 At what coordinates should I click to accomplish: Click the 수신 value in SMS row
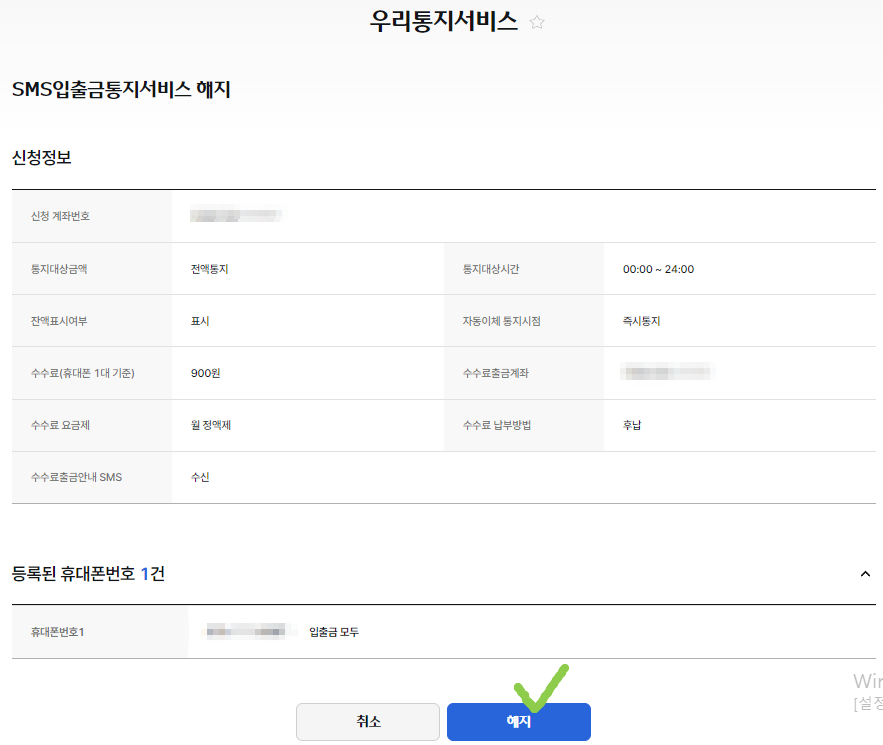200,477
